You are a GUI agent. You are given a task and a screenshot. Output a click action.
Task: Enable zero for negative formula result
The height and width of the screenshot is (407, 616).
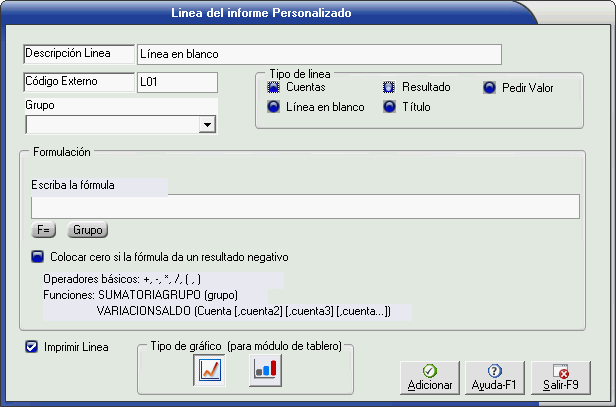coord(38,255)
